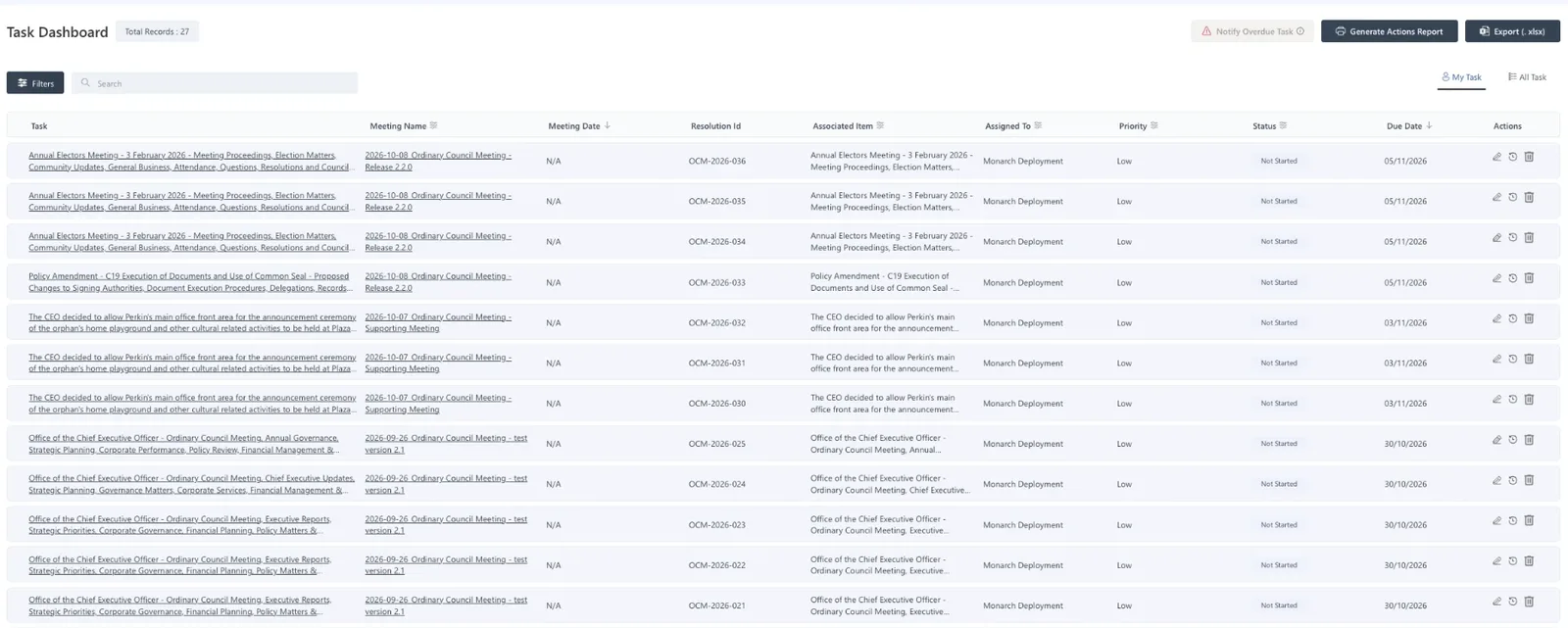Click the Task Dashboard heading
The width and height of the screenshot is (1568, 628).
coord(58,32)
